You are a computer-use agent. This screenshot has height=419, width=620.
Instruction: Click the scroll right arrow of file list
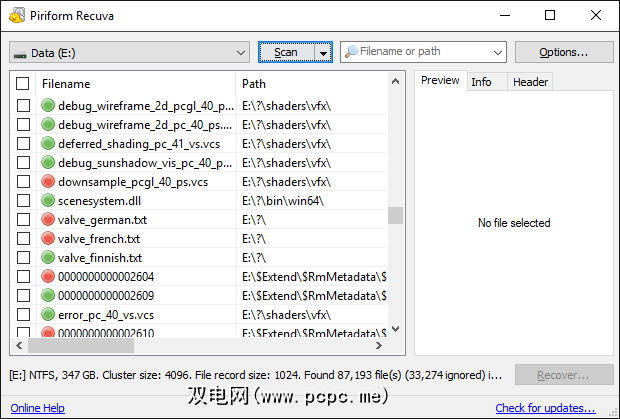click(x=379, y=345)
